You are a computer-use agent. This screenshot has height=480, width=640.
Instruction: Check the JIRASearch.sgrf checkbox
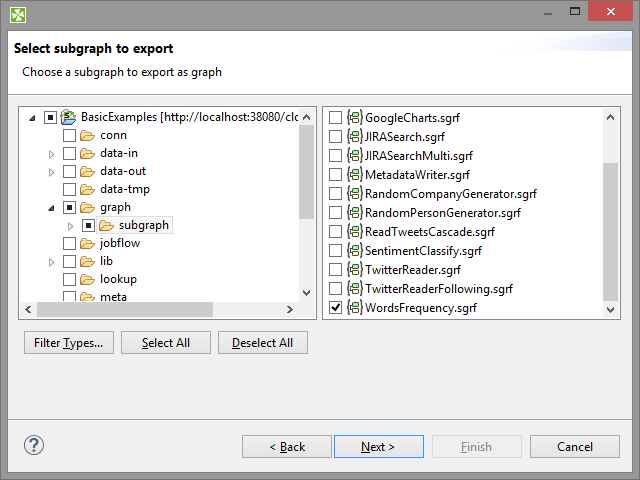pyautogui.click(x=335, y=136)
